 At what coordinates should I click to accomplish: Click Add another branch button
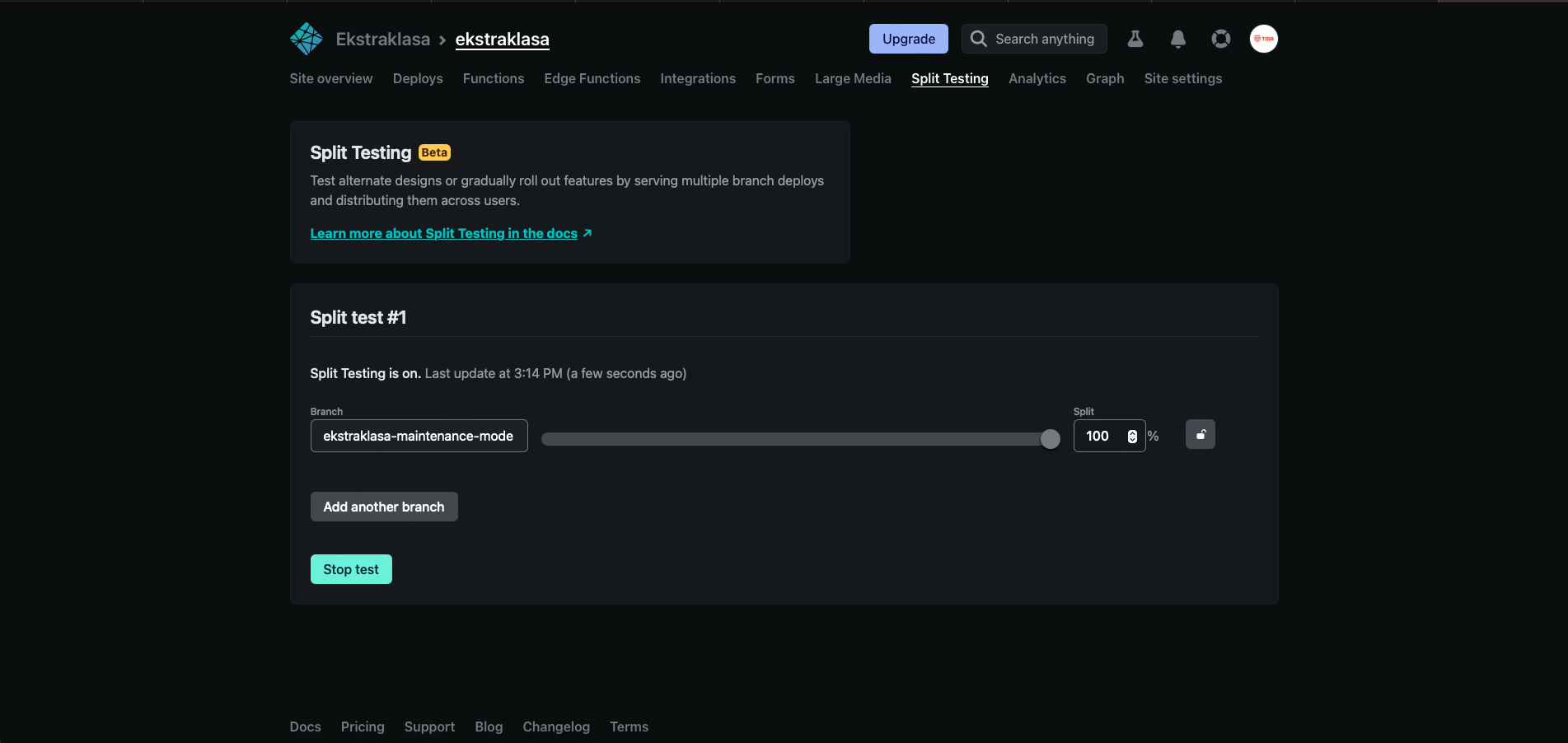pos(384,507)
